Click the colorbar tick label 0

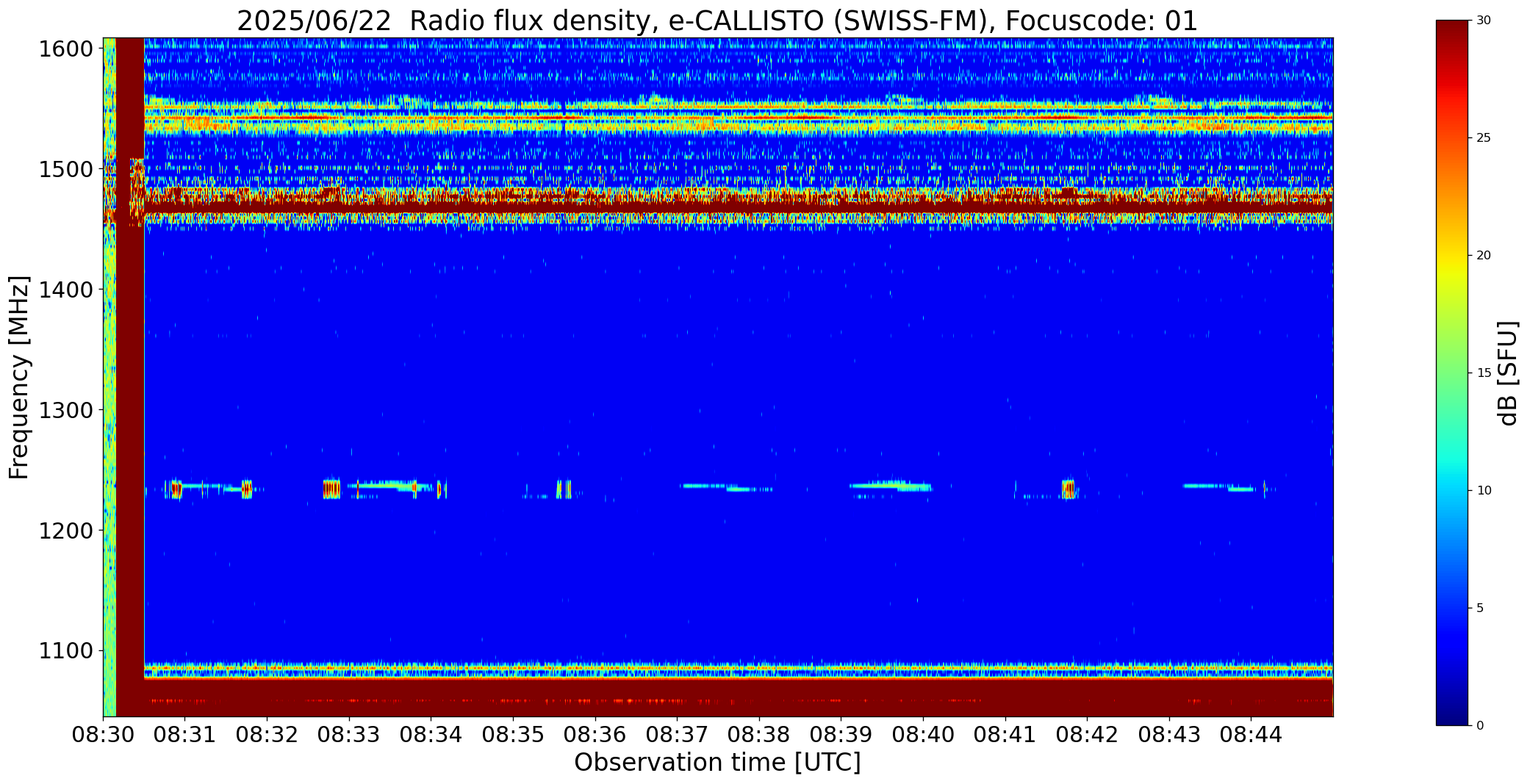1481,725
